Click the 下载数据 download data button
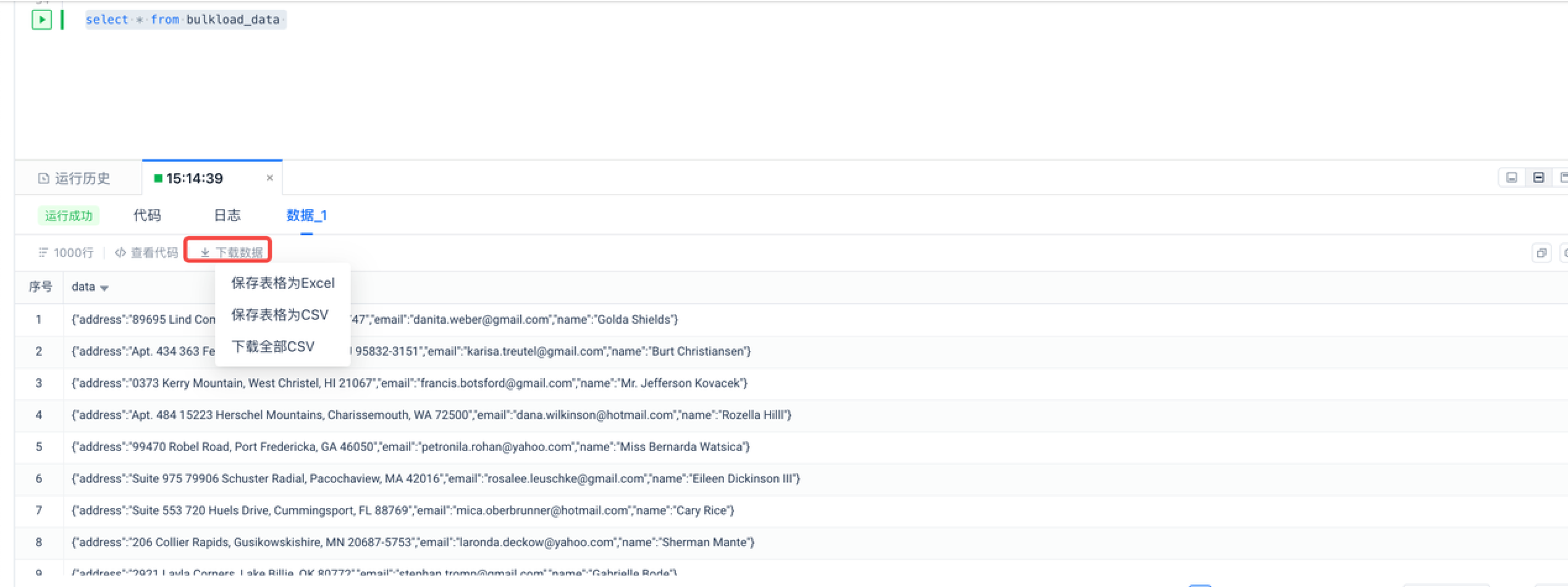Image resolution: width=1568 pixels, height=587 pixels. click(x=231, y=252)
